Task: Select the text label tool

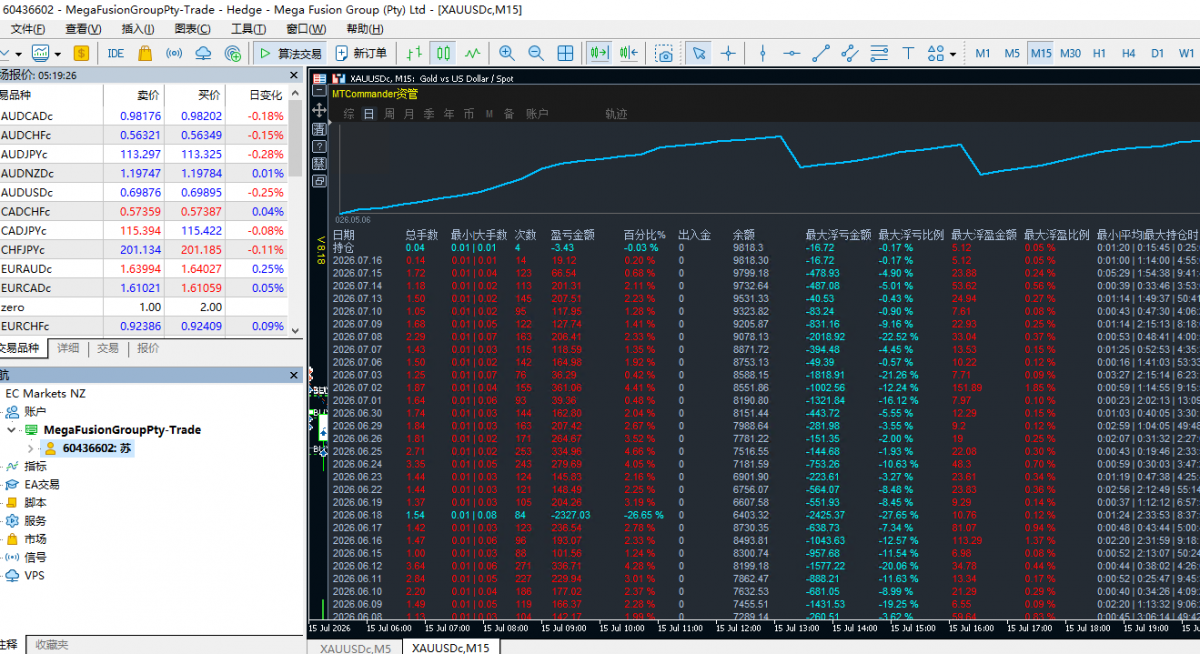Action: point(908,53)
